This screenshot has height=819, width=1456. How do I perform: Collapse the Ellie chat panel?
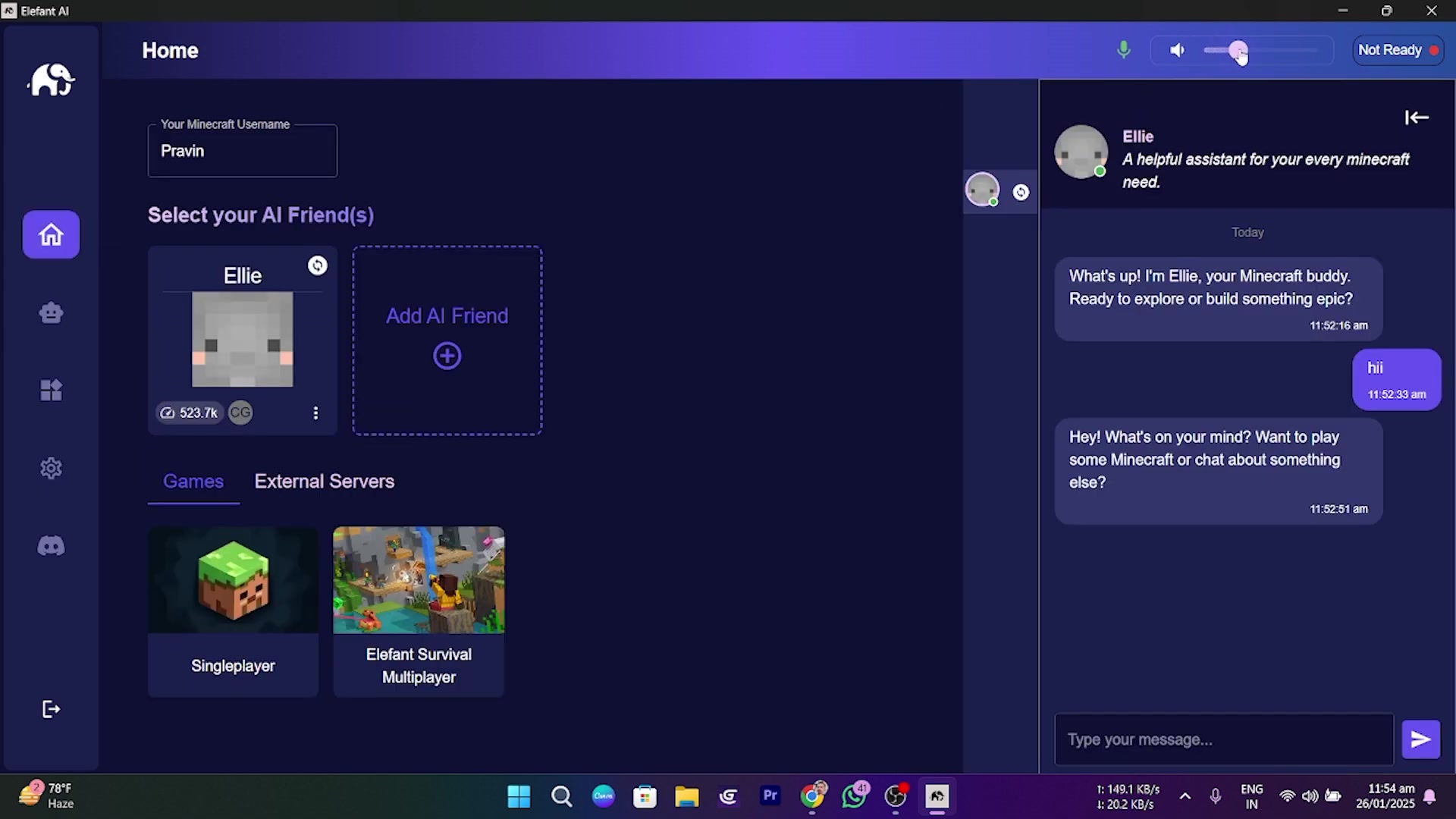(1416, 117)
